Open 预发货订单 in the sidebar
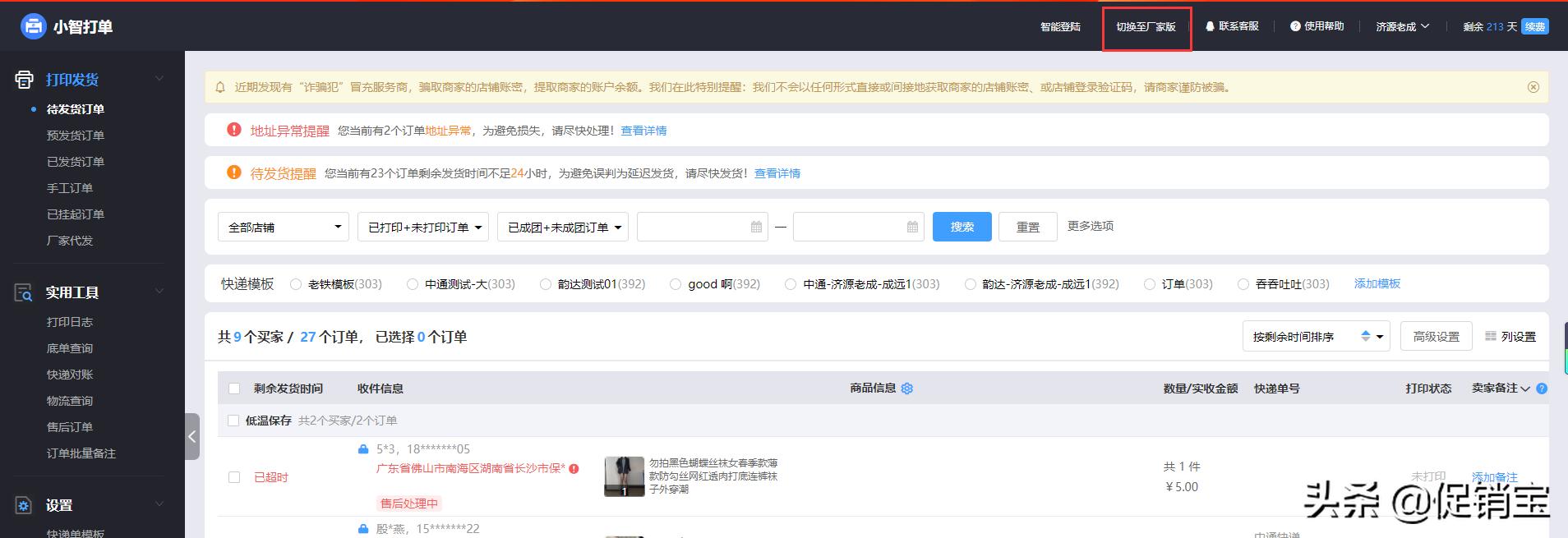The width and height of the screenshot is (1568, 538). (x=76, y=136)
